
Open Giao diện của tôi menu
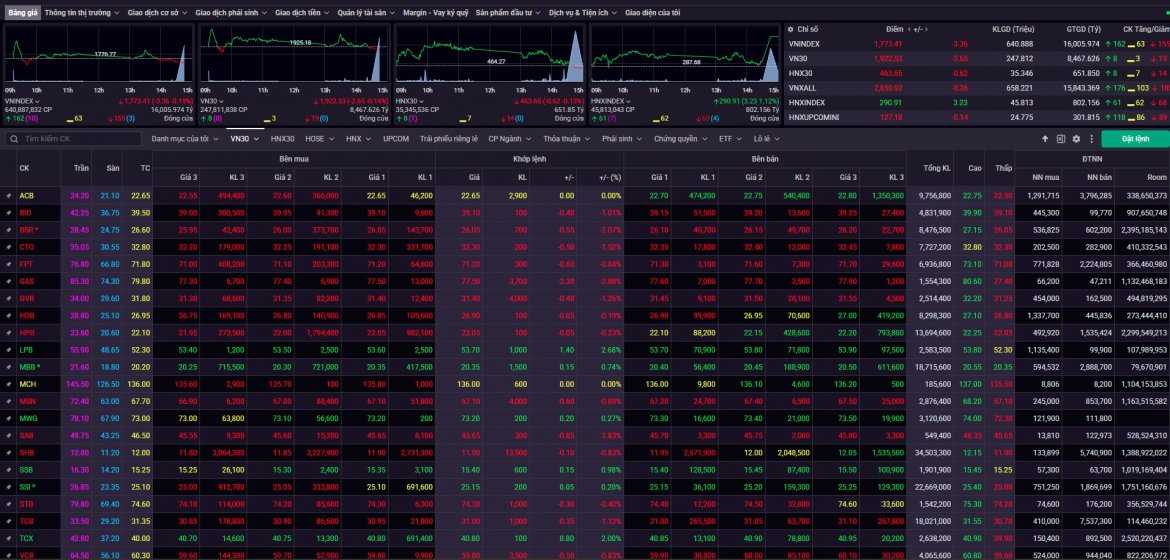[x=652, y=13]
